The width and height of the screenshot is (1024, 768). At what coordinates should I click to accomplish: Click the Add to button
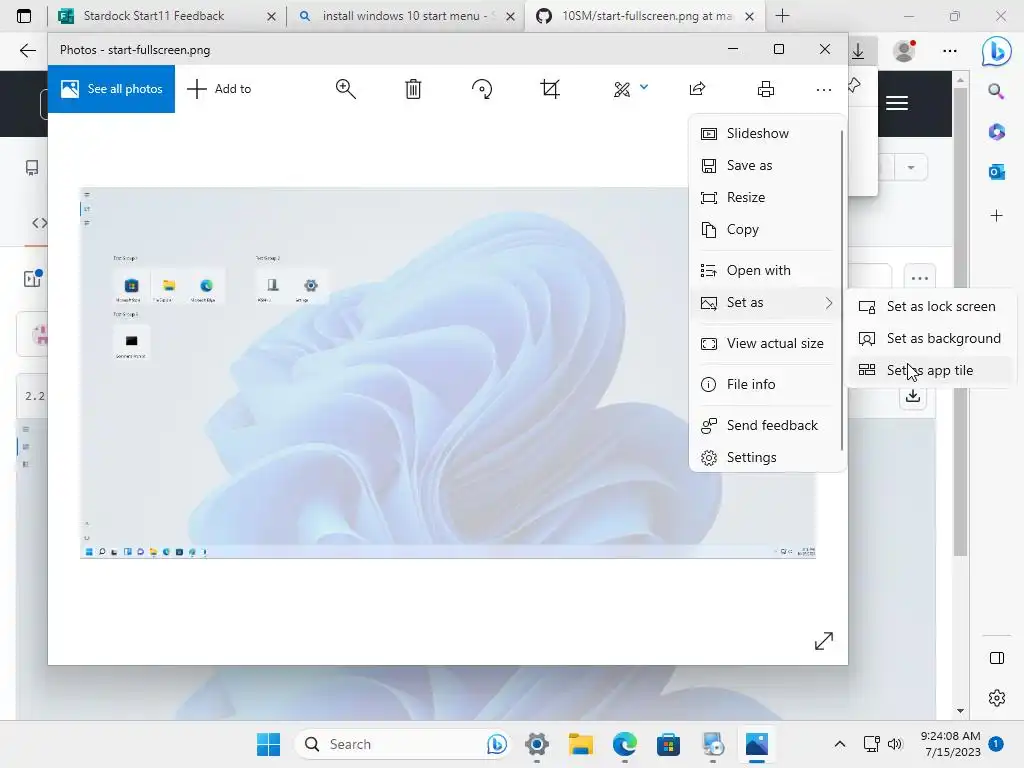coord(219,89)
